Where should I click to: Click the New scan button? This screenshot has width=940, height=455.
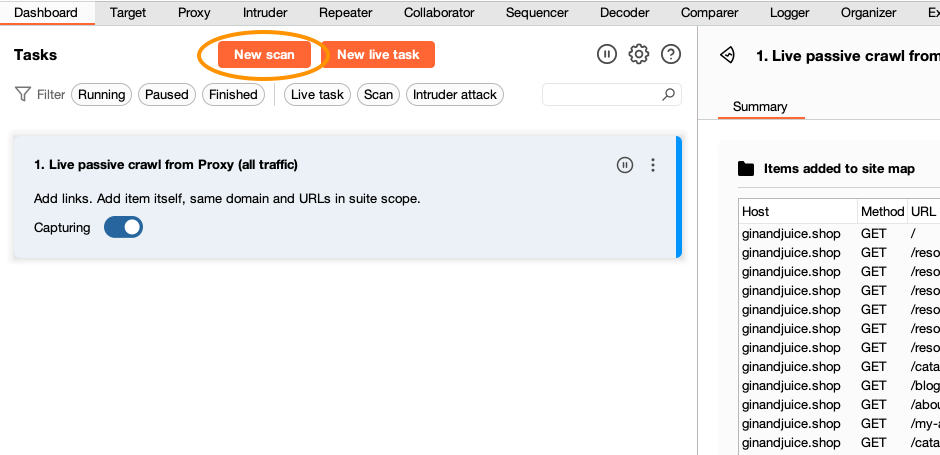coord(264,55)
